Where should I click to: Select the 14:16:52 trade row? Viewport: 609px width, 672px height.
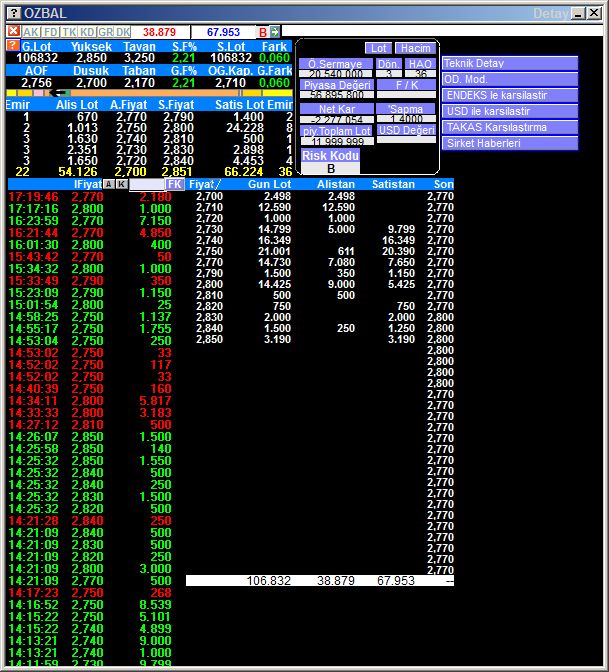90,605
